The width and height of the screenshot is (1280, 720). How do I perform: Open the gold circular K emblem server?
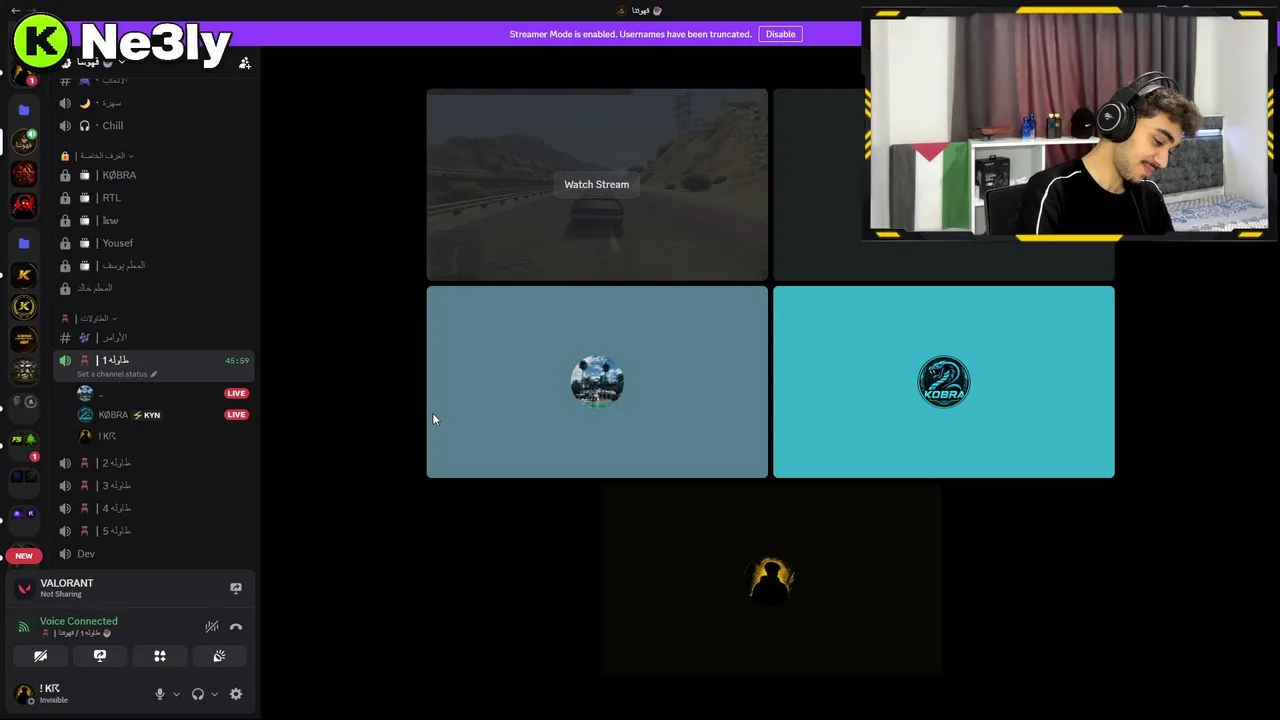pyautogui.click(x=24, y=307)
